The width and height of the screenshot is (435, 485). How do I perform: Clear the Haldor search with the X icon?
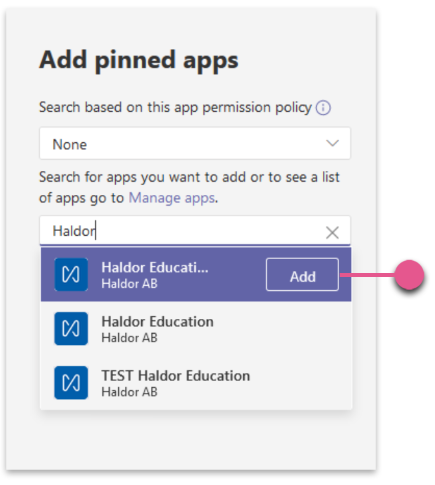coord(332,232)
